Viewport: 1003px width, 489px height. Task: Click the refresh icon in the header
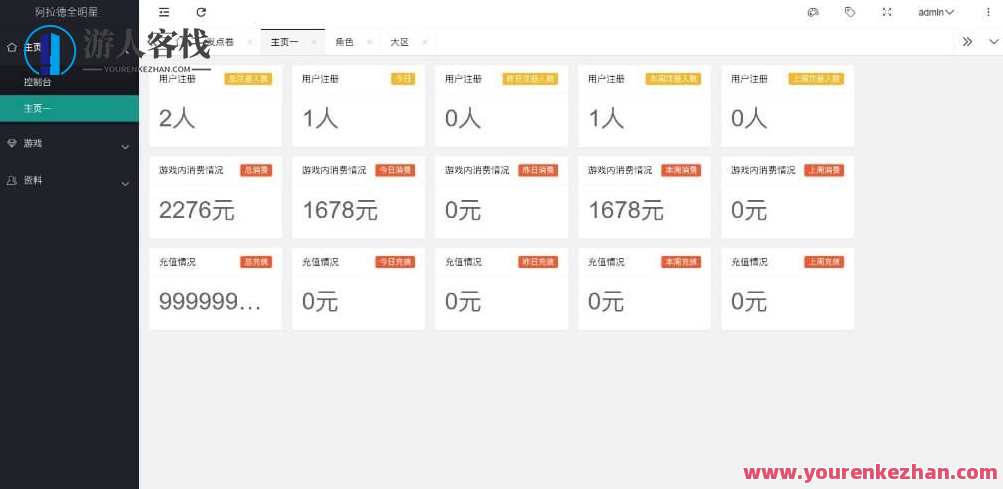point(201,12)
